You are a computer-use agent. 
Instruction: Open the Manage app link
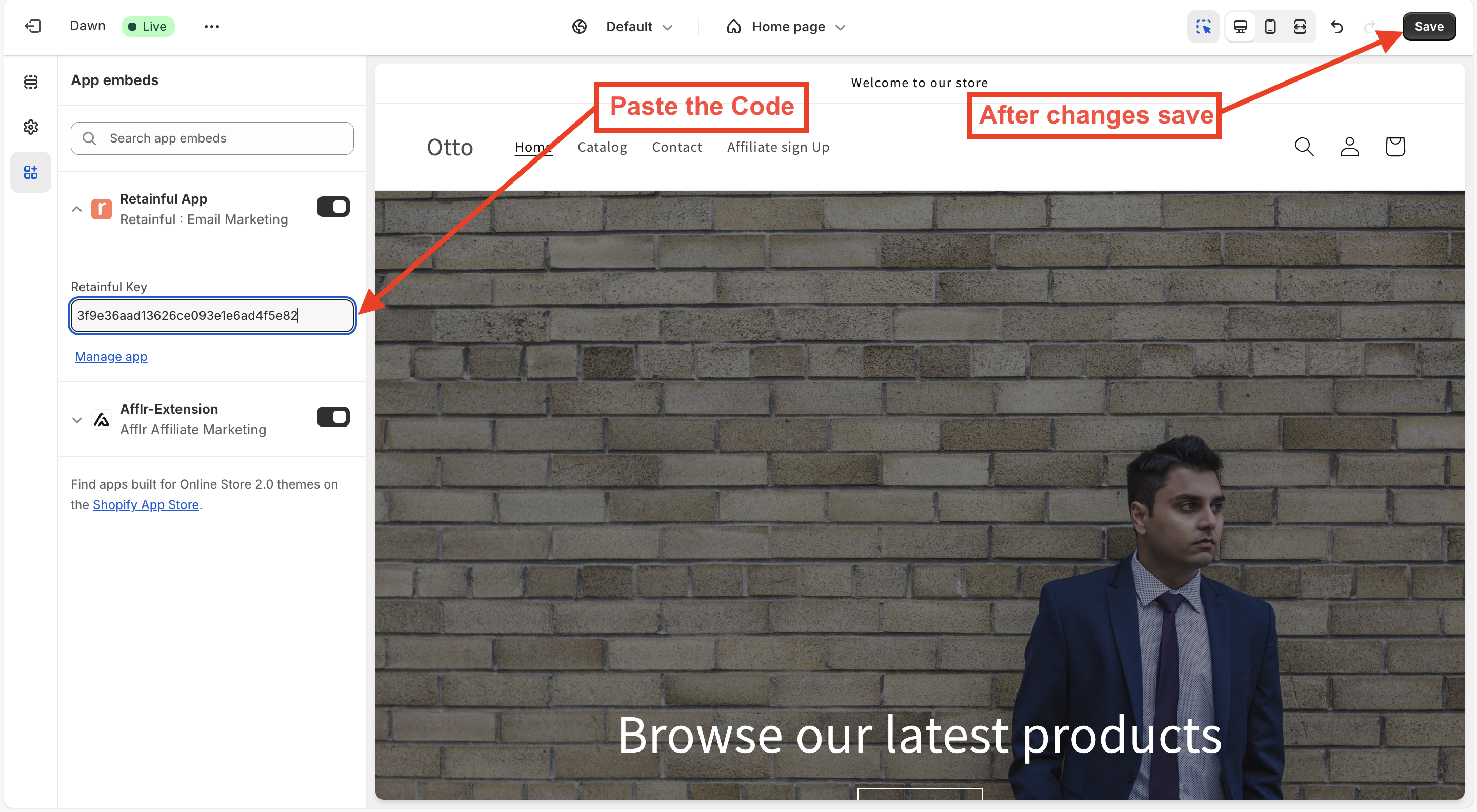[x=111, y=356]
